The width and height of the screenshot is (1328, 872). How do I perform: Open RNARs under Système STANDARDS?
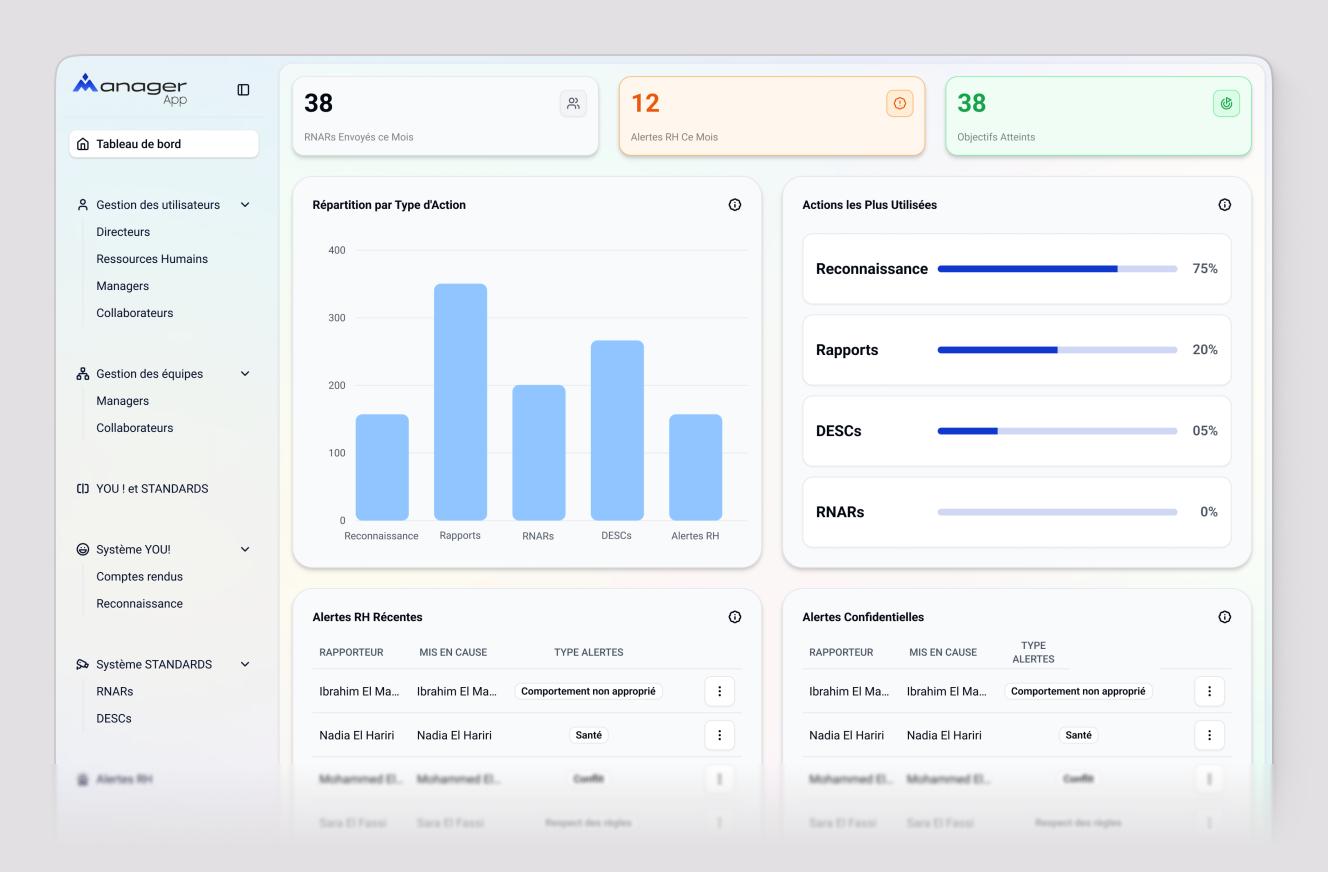pos(114,691)
